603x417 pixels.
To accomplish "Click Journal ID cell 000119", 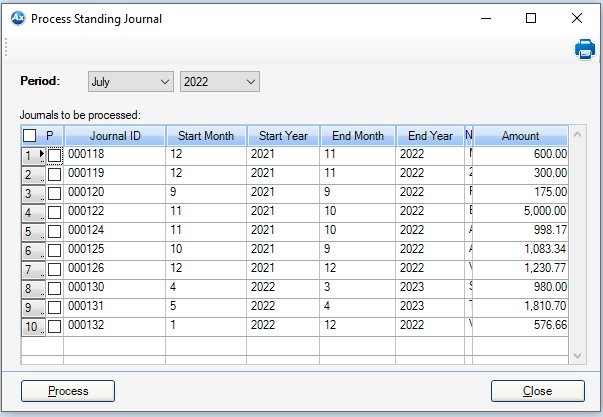I will click(115, 175).
